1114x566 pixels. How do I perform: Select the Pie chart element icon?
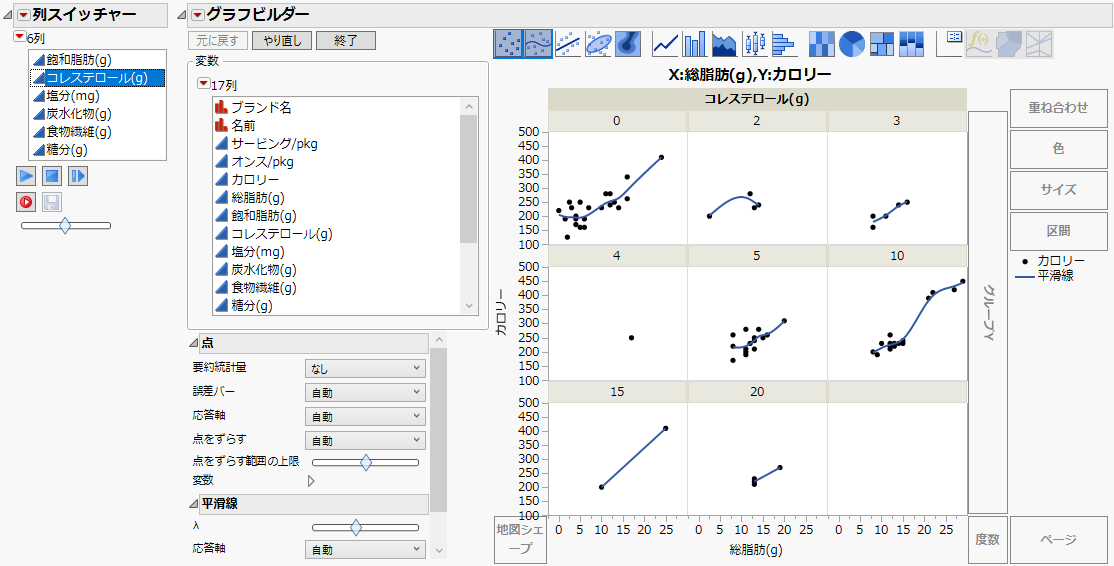point(852,44)
